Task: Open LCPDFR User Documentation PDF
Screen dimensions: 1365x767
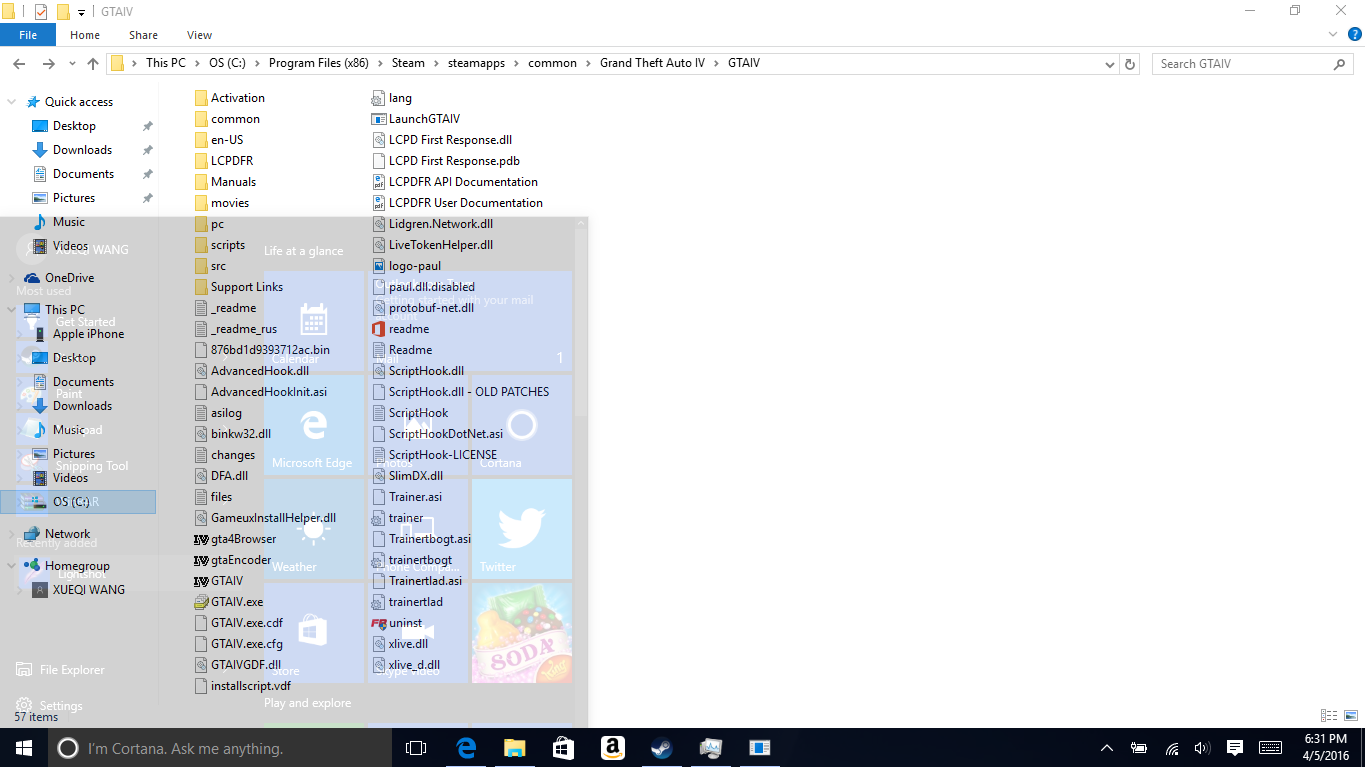Action: point(457,203)
